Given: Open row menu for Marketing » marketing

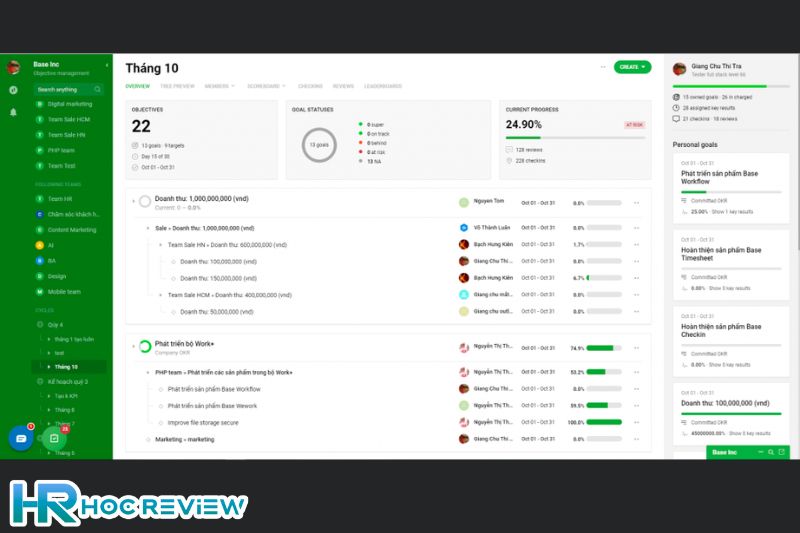Looking at the screenshot, I should 636,439.
